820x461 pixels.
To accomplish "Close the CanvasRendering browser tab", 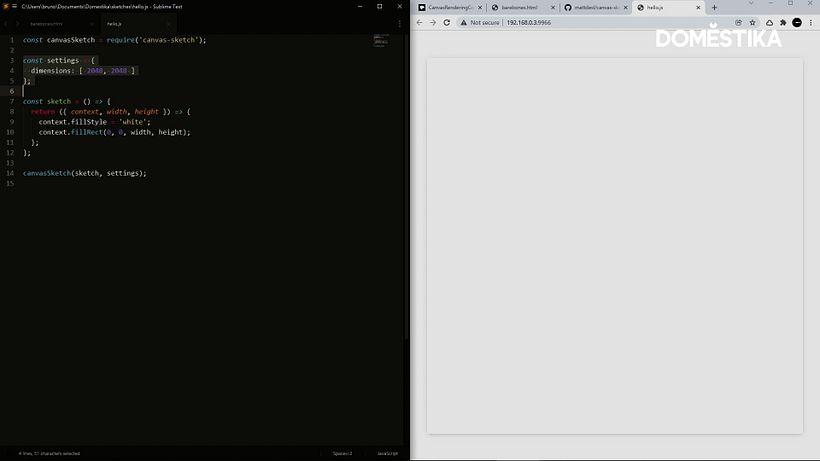I will tap(480, 8).
